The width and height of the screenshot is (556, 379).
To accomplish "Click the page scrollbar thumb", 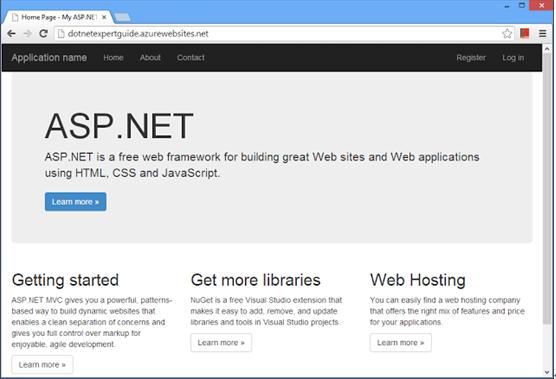I will coord(547,188).
